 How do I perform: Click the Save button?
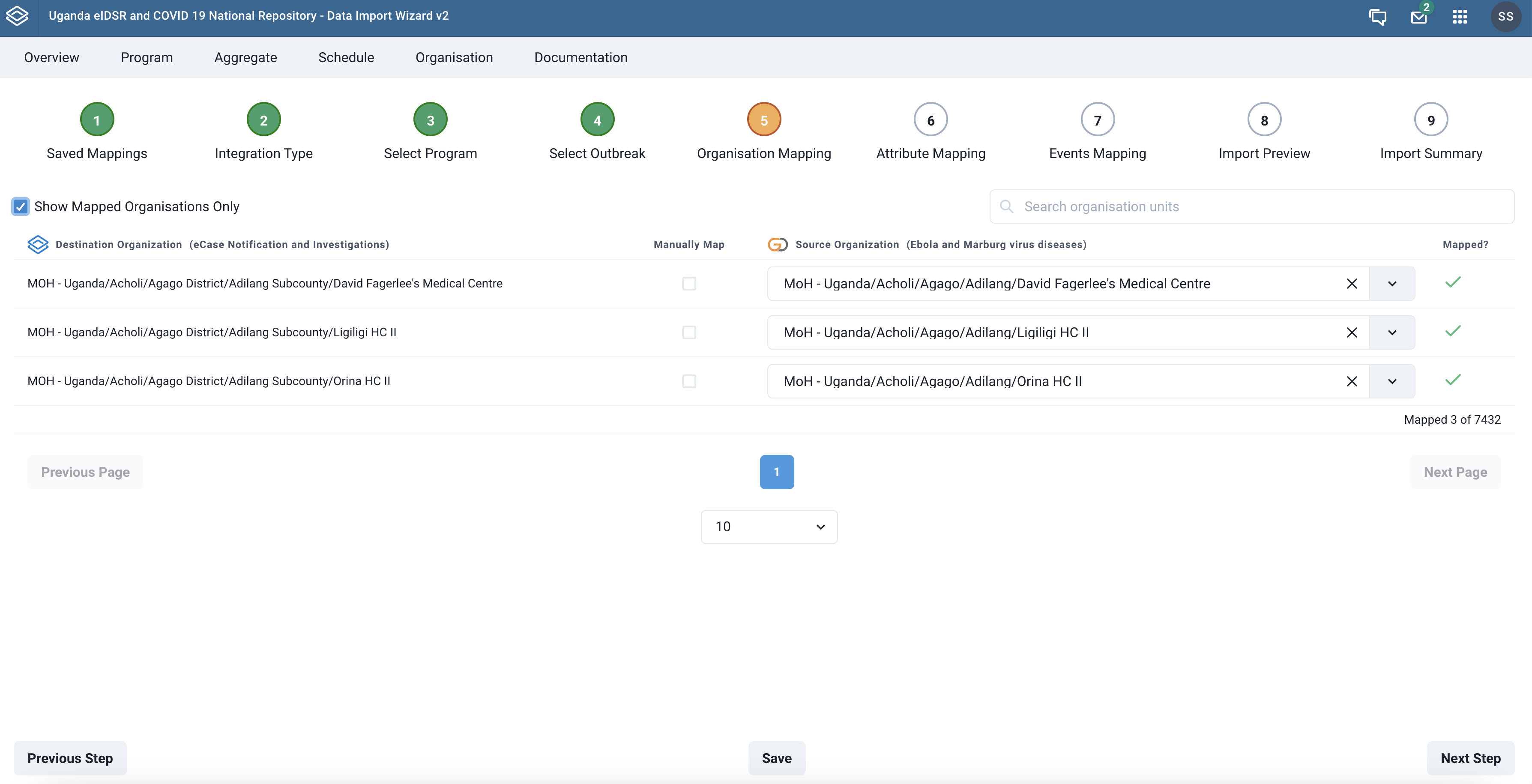click(777, 758)
